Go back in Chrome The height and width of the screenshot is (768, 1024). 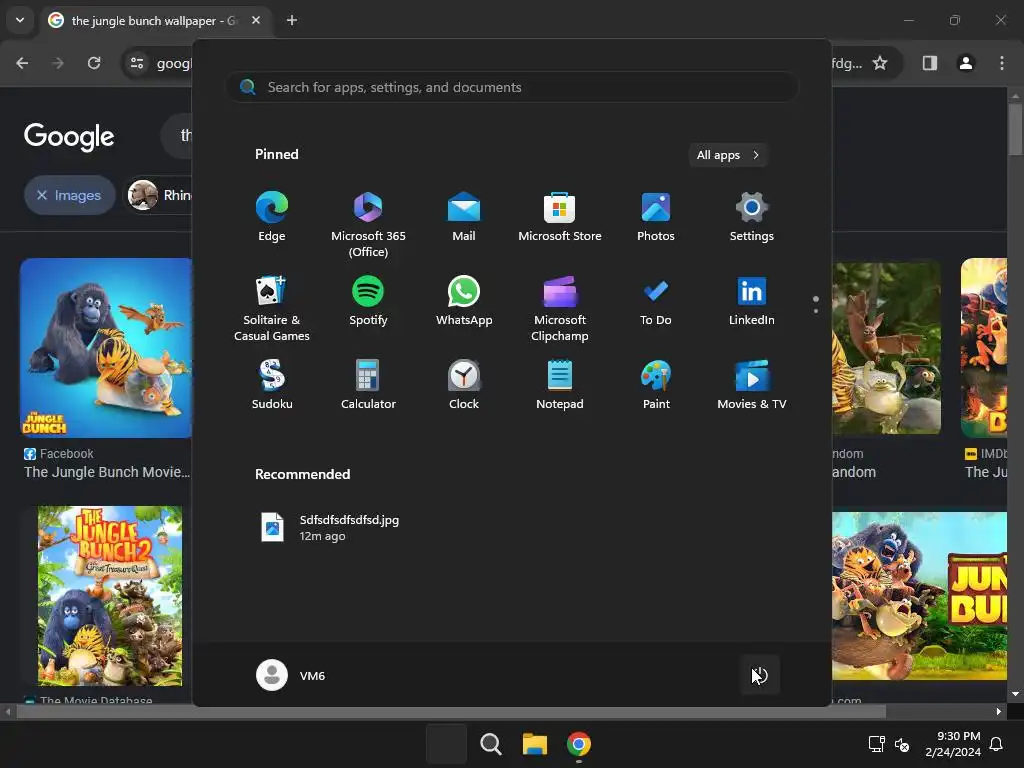(x=22, y=63)
